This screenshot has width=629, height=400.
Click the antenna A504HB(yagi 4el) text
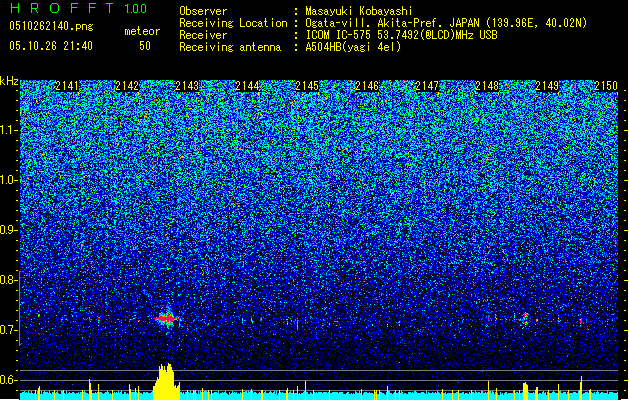(353, 47)
